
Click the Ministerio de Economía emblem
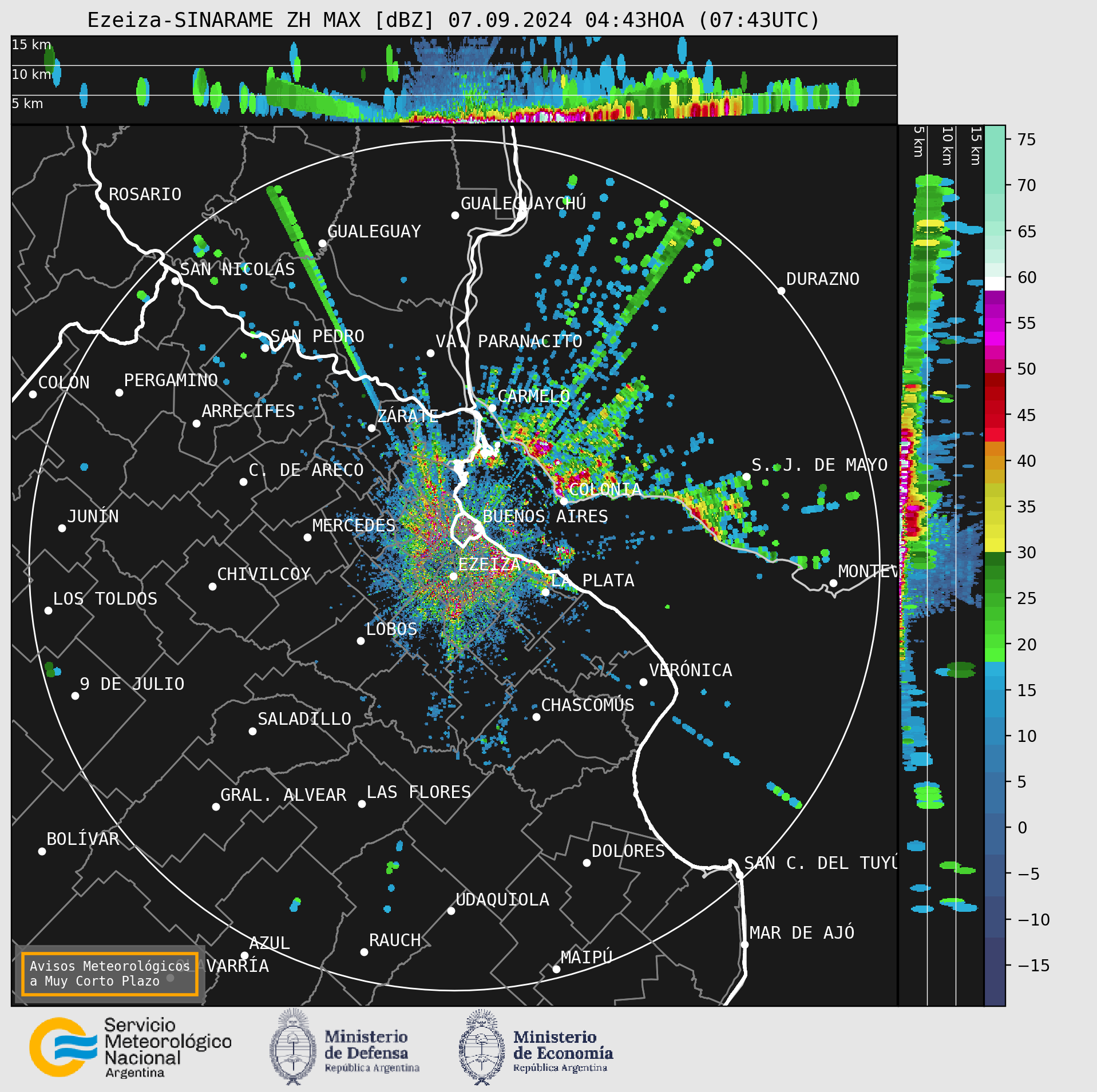[x=482, y=1047]
